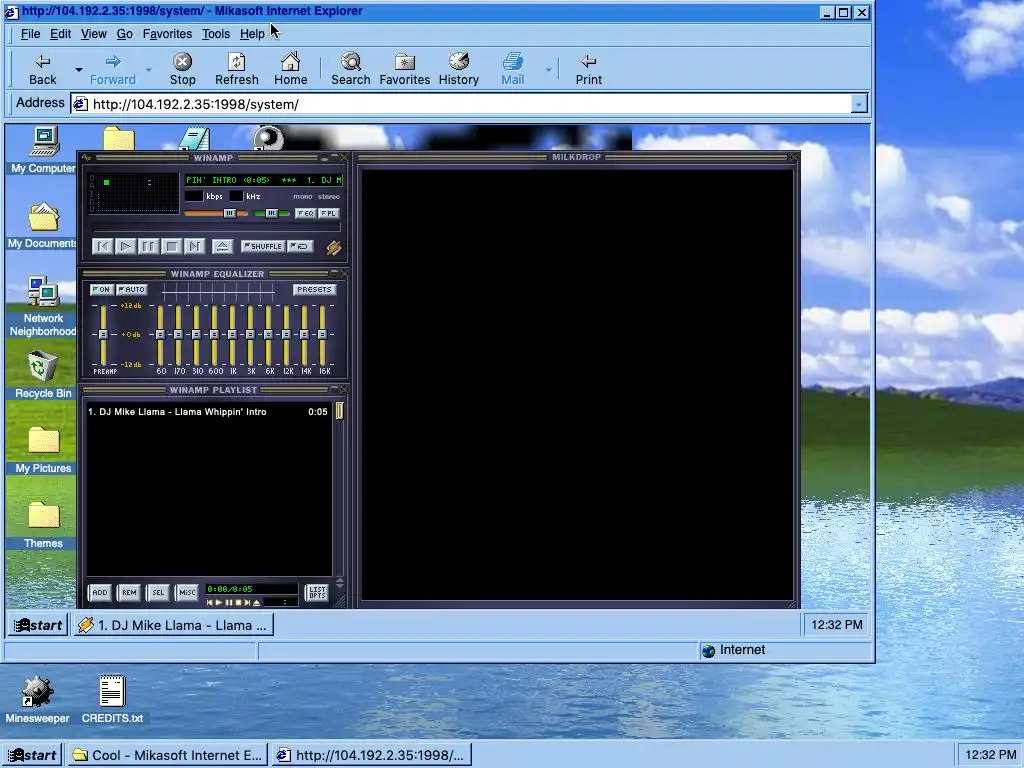Click the Search toolbar button
The height and width of the screenshot is (768, 1024).
[351, 69]
